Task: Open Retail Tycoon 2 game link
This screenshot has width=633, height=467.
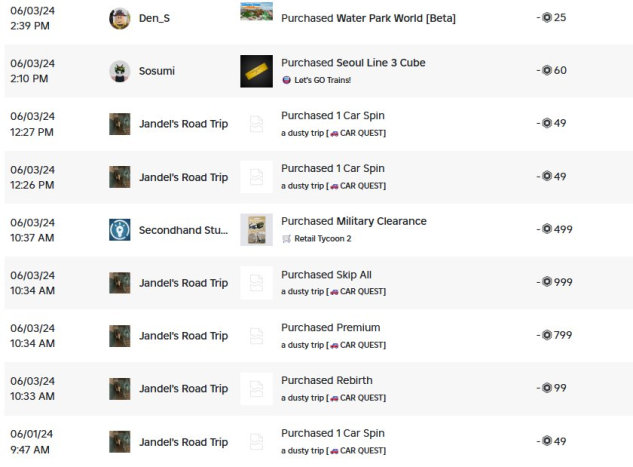Action: coord(322,239)
